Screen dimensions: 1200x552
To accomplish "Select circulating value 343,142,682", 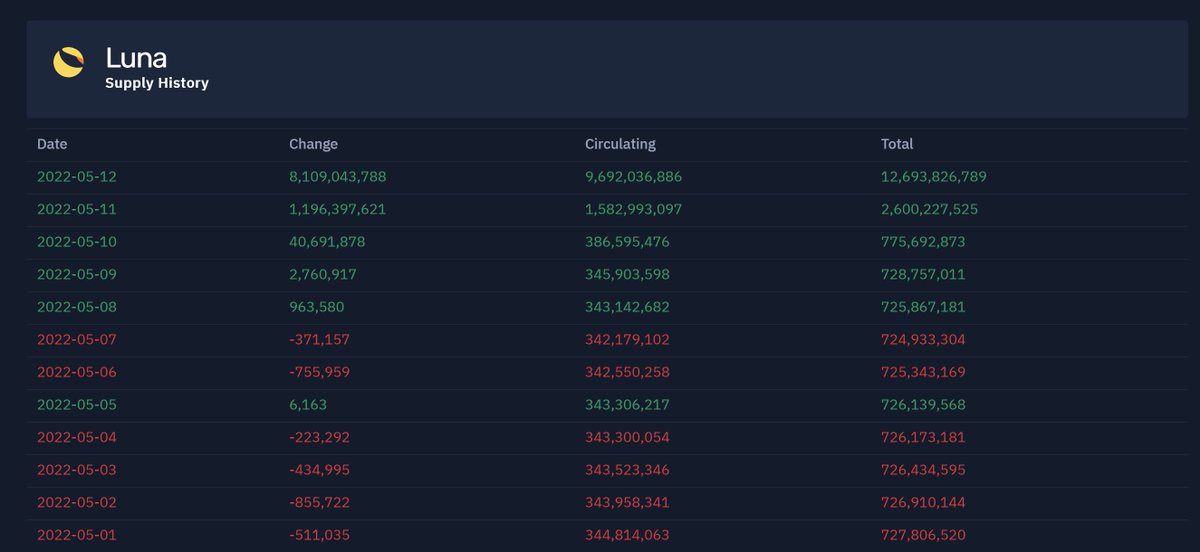I will click(628, 307).
